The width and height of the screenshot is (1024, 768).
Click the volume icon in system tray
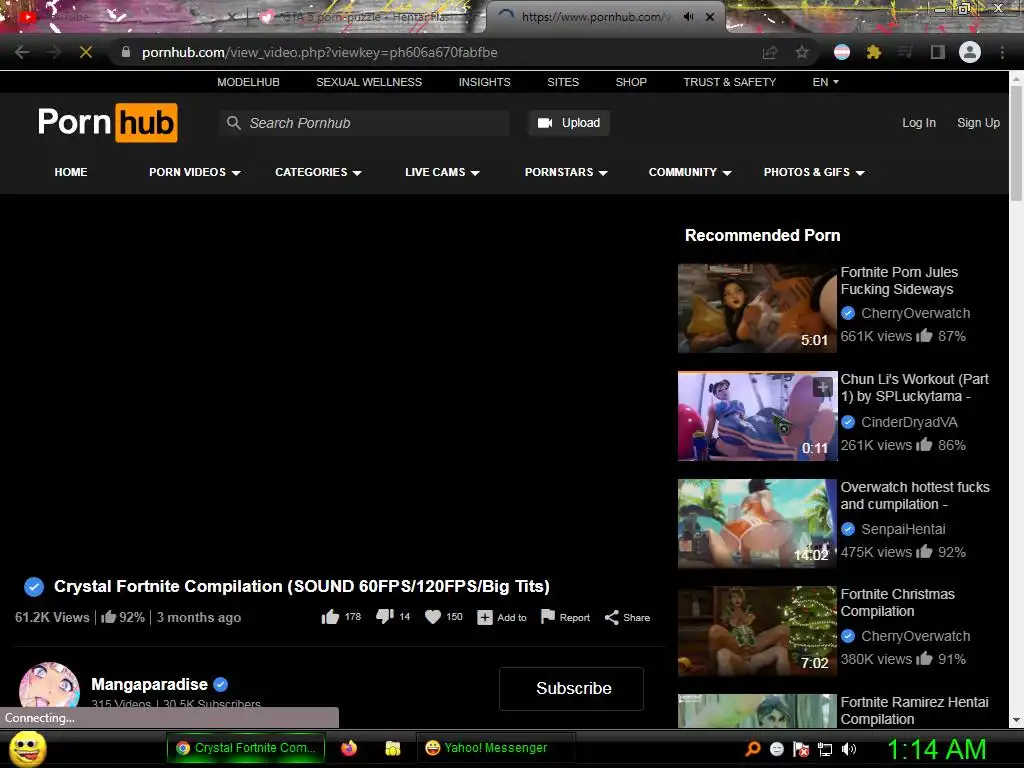click(849, 749)
